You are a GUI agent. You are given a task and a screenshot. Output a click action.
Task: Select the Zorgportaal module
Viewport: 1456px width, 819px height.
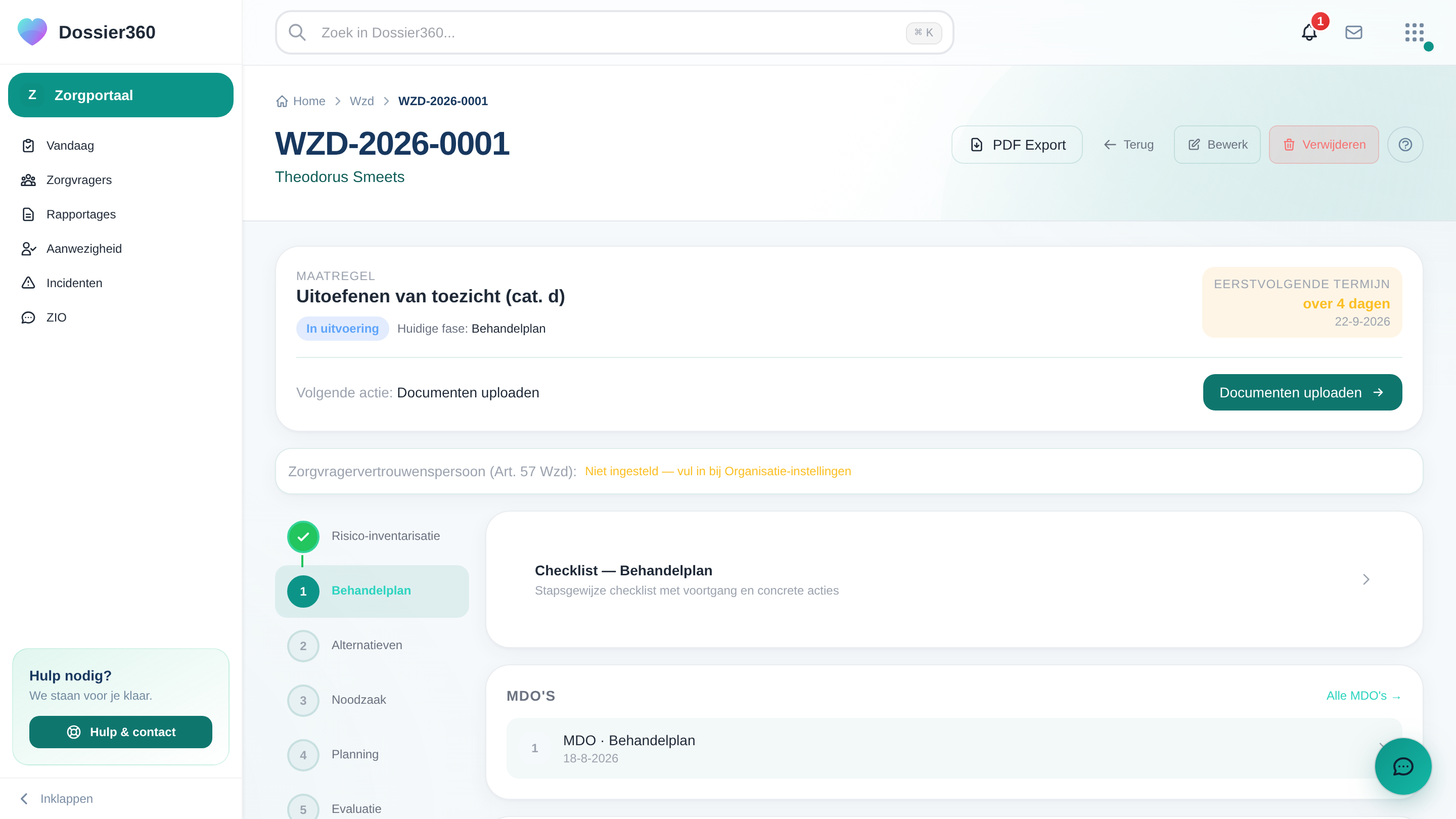click(120, 95)
